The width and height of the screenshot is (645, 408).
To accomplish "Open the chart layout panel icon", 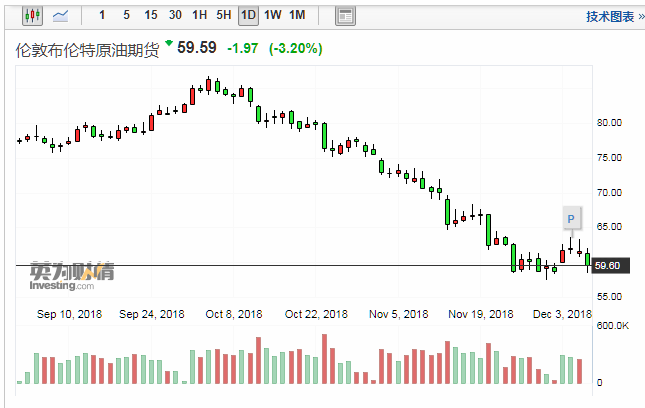I will (x=345, y=16).
